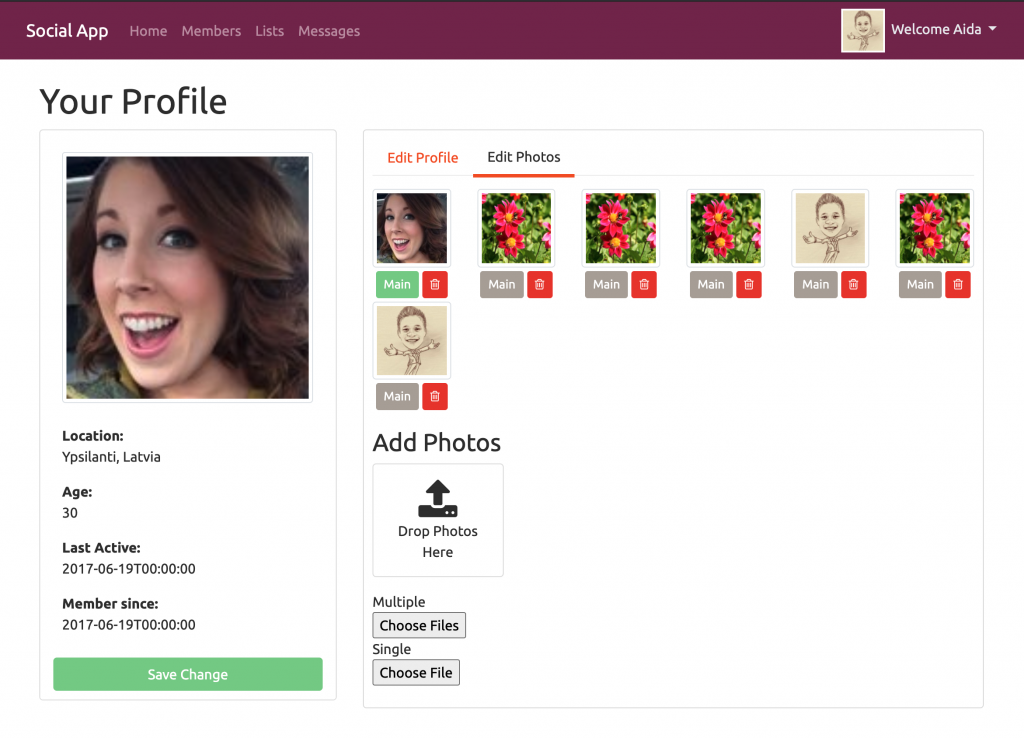Select the woman's selfie thumbnail
The image size is (1024, 738).
(x=412, y=228)
